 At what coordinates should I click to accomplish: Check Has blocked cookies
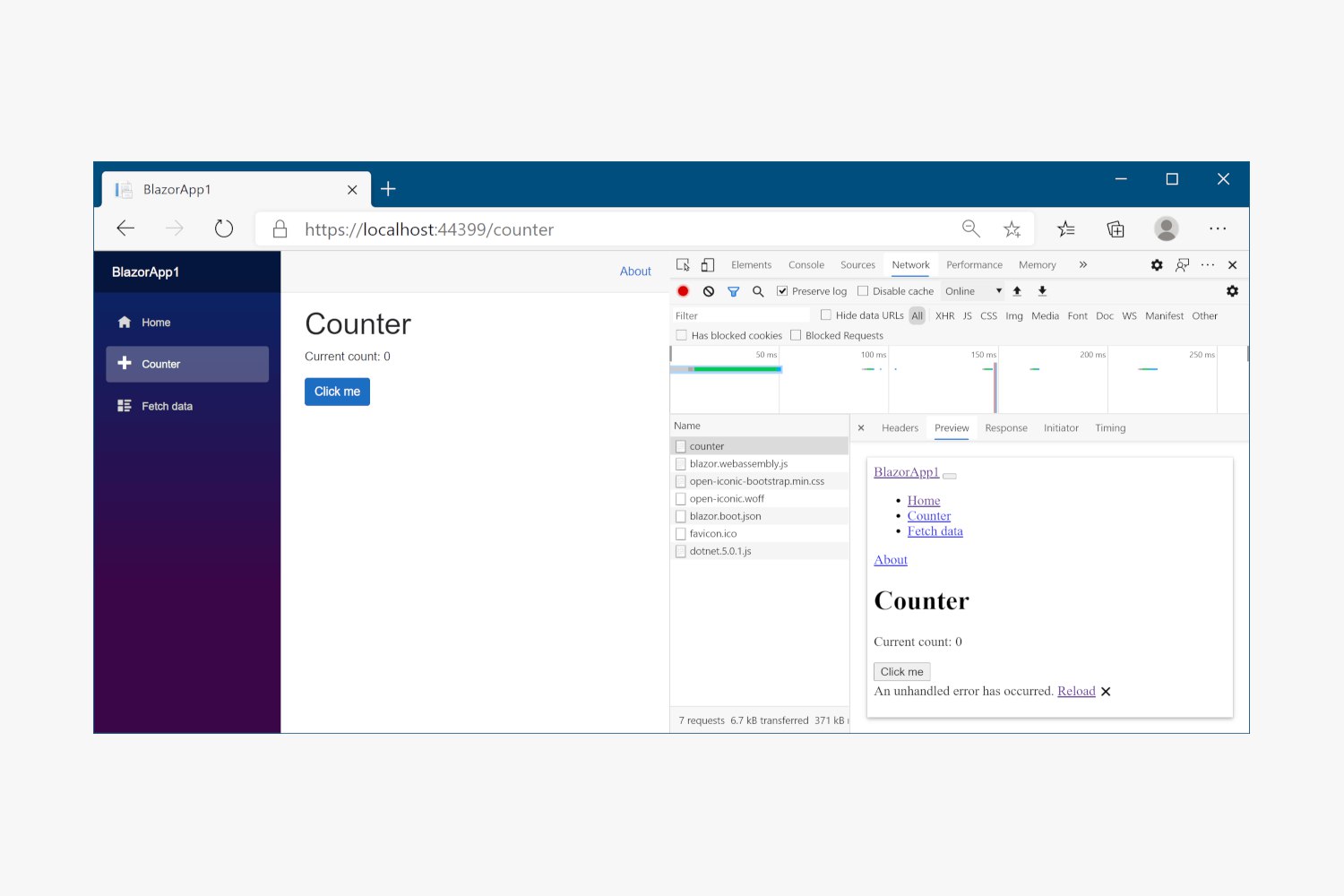click(682, 335)
